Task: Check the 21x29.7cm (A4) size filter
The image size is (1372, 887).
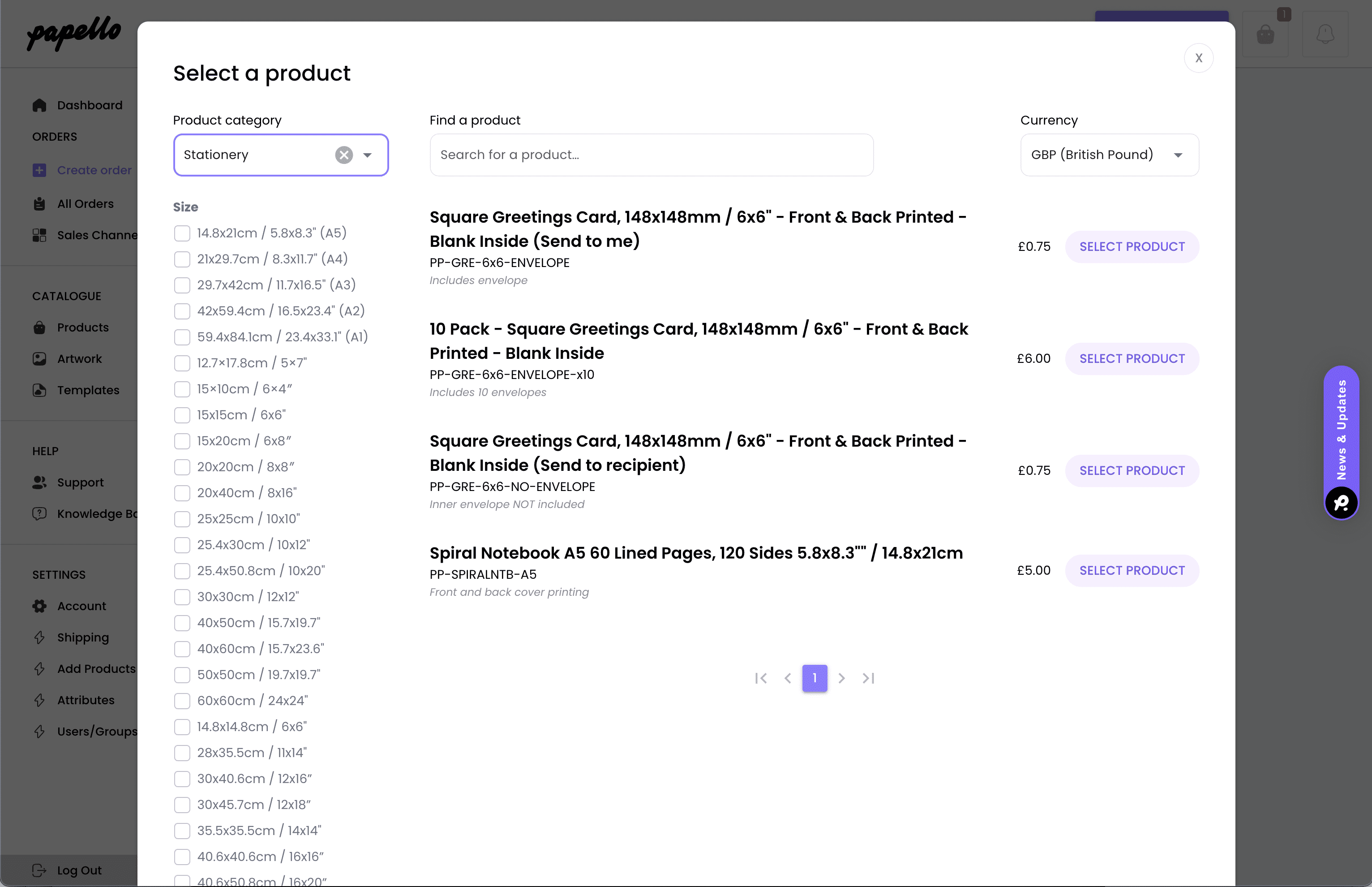Action: 182,259
